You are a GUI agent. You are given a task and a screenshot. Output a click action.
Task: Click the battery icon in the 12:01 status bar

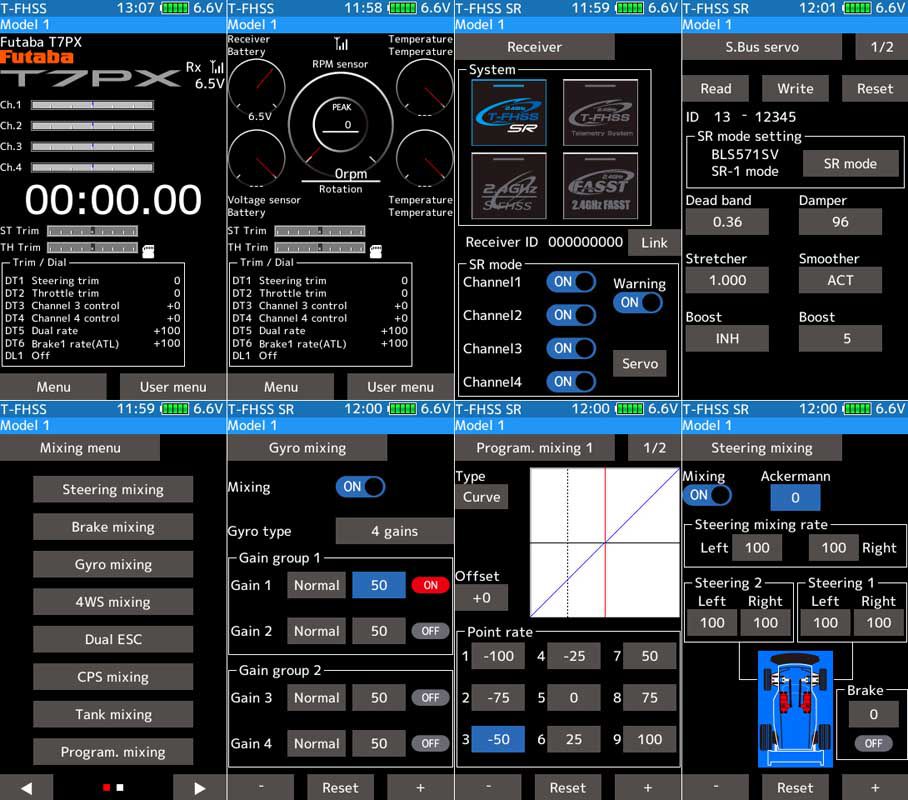click(x=857, y=8)
